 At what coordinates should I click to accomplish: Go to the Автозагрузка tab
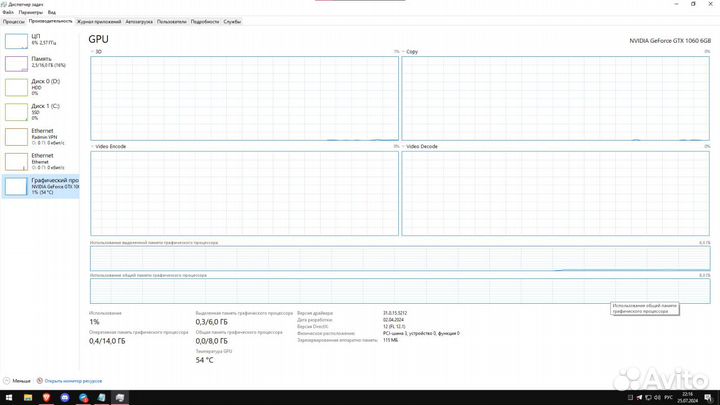(139, 22)
